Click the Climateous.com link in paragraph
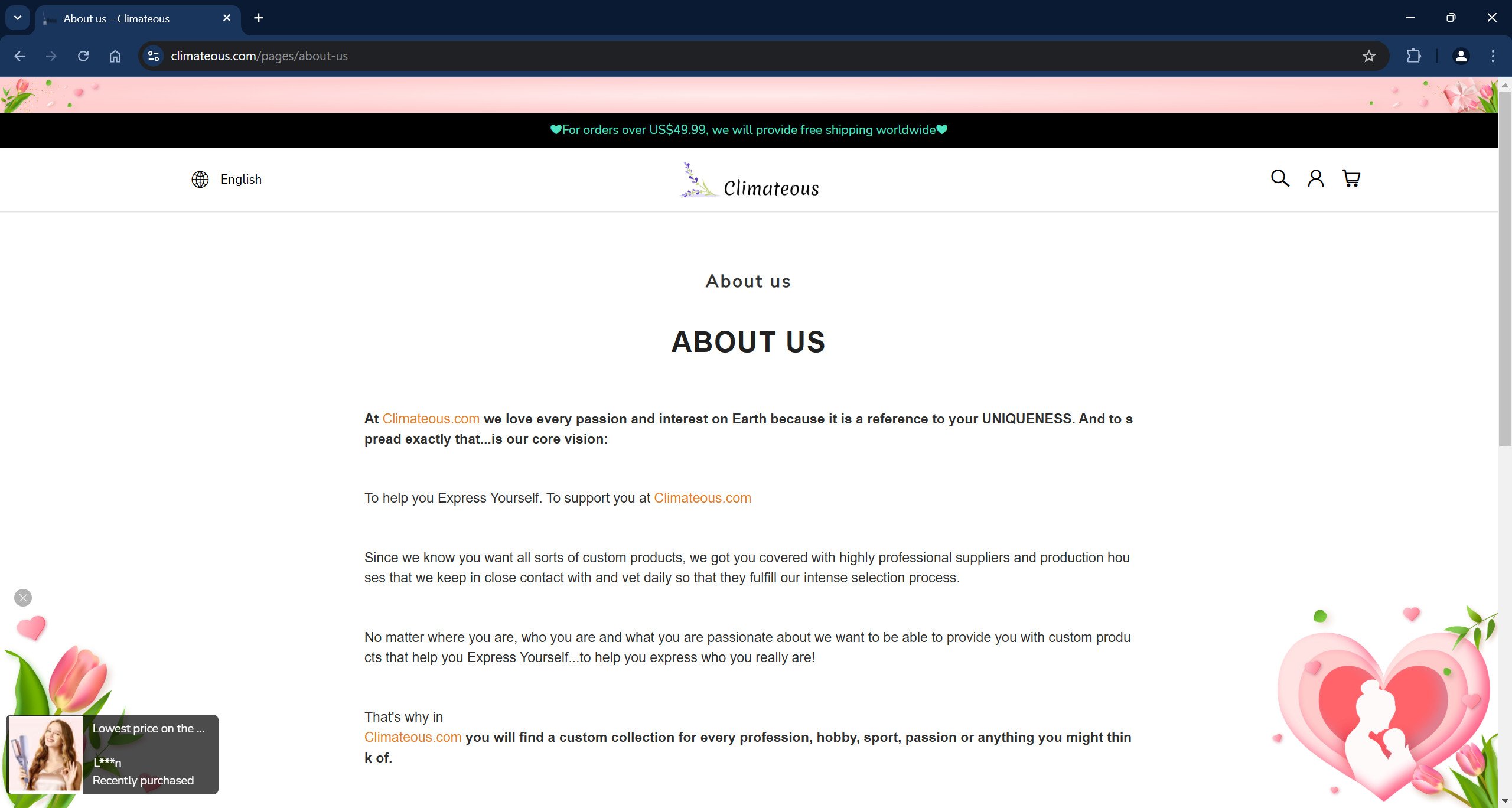 click(431, 418)
